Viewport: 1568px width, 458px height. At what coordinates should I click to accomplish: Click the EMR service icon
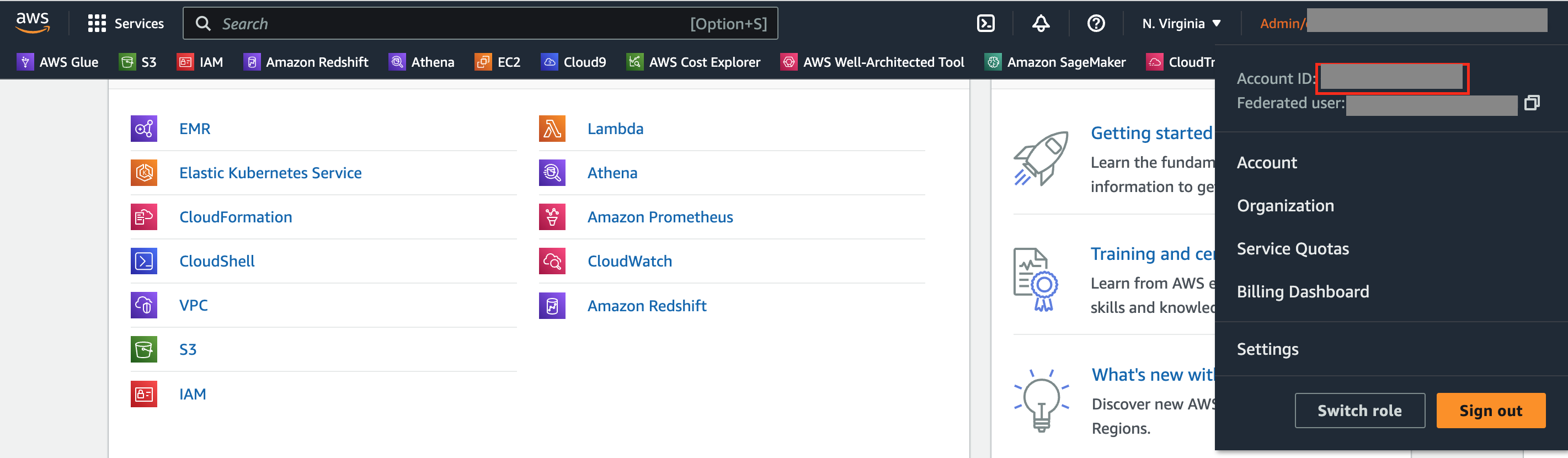(143, 129)
